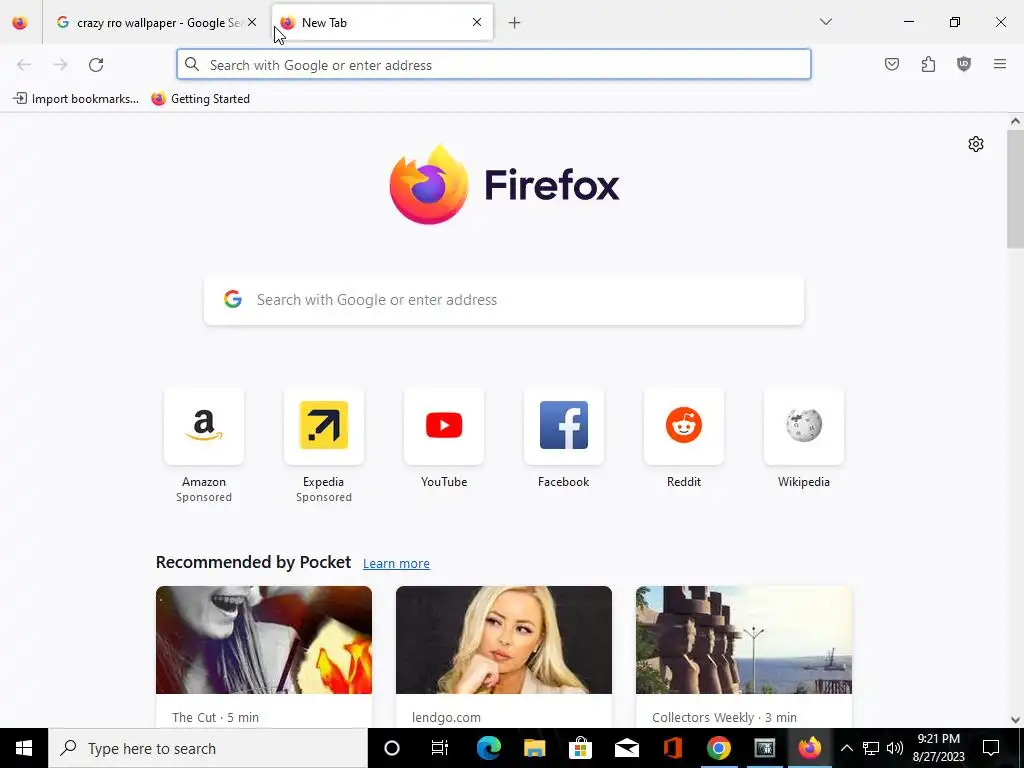Go forward one page
This screenshot has width=1024, height=768.
pos(60,64)
